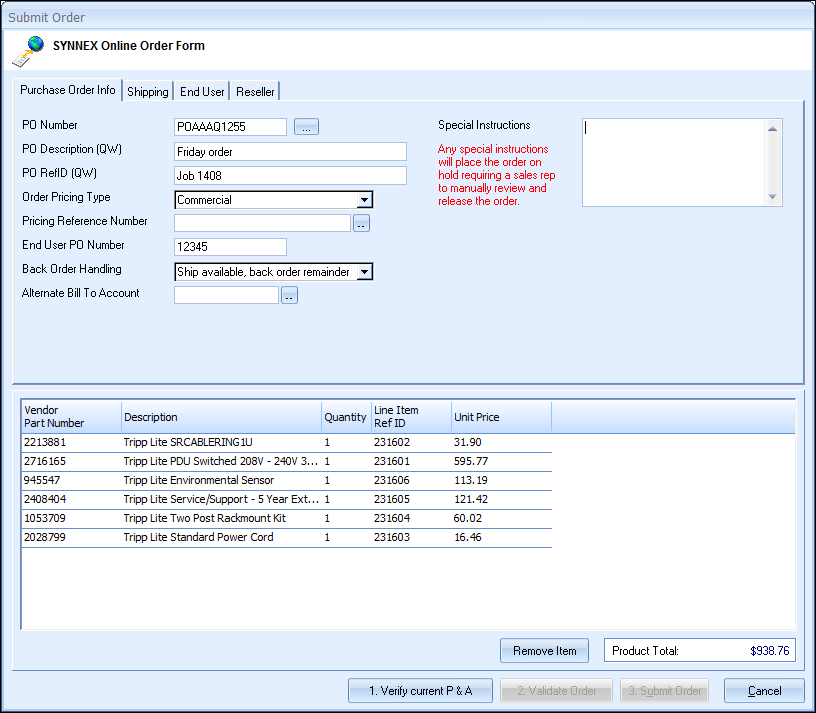Open the Pricing Reference Number lookup button
Image resolution: width=816 pixels, height=713 pixels.
pyautogui.click(x=361, y=224)
